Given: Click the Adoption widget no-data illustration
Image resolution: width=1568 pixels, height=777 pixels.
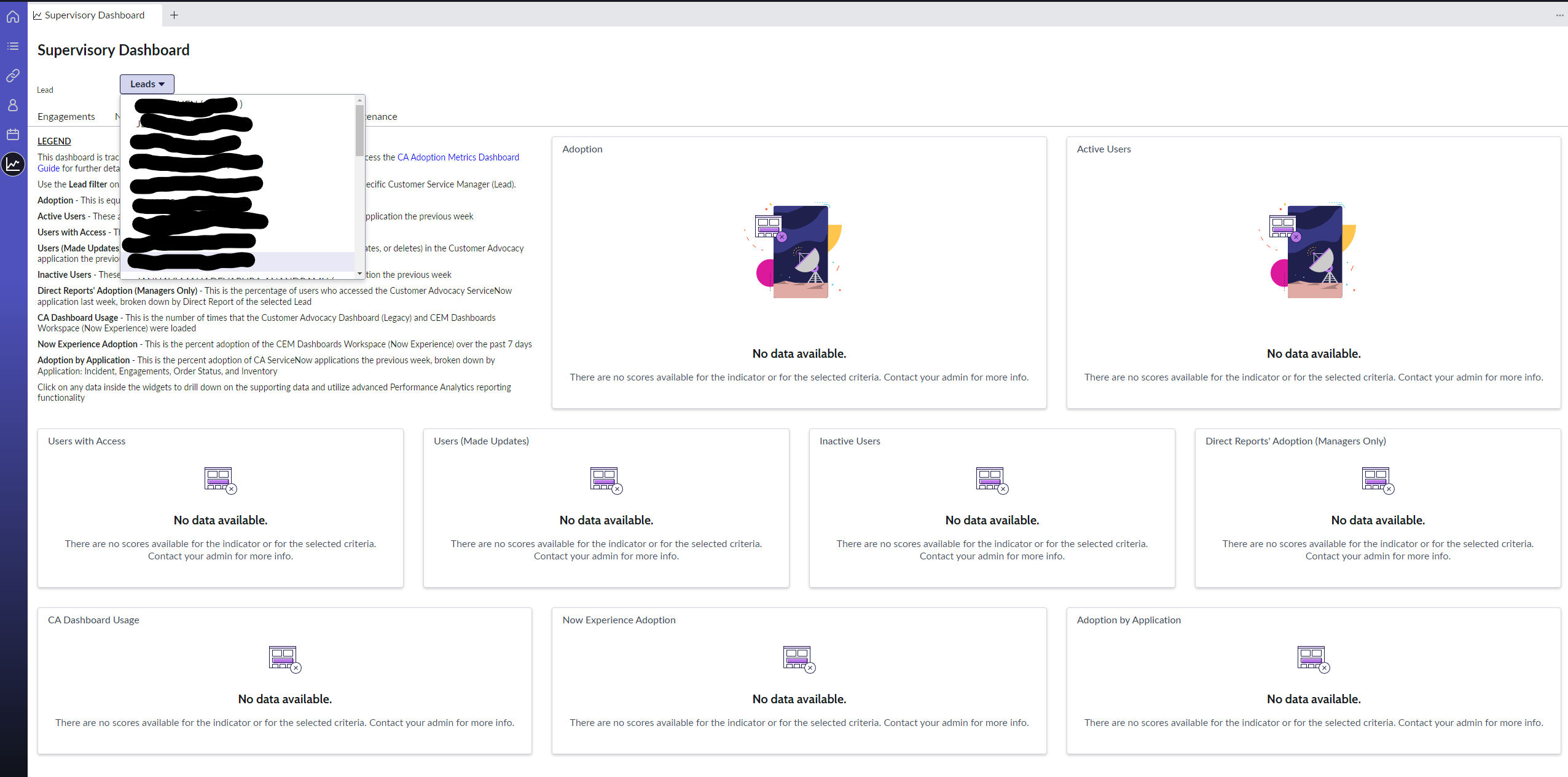Looking at the screenshot, I should 798,251.
